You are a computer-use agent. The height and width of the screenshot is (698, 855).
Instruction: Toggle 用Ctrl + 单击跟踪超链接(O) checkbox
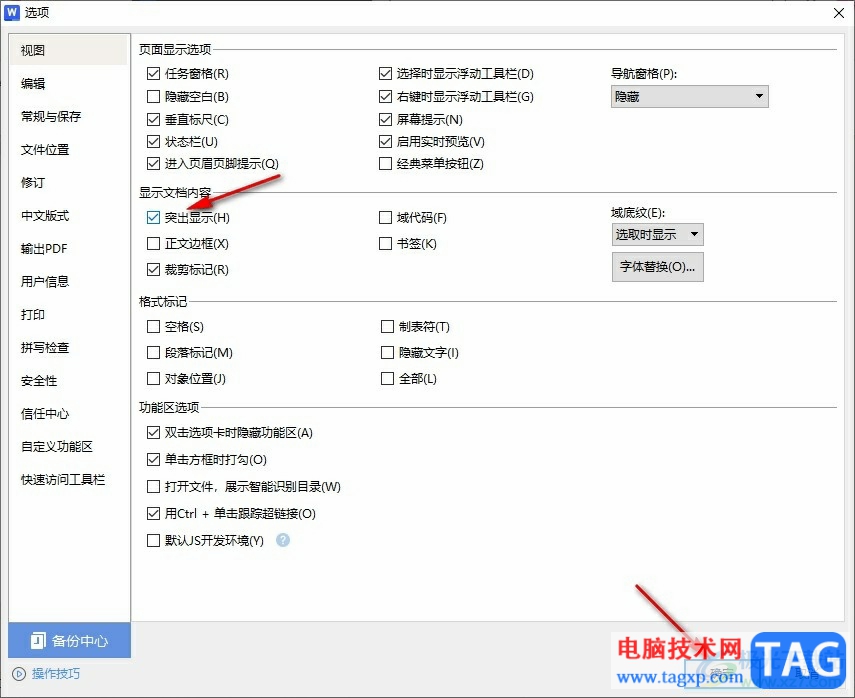(x=153, y=513)
